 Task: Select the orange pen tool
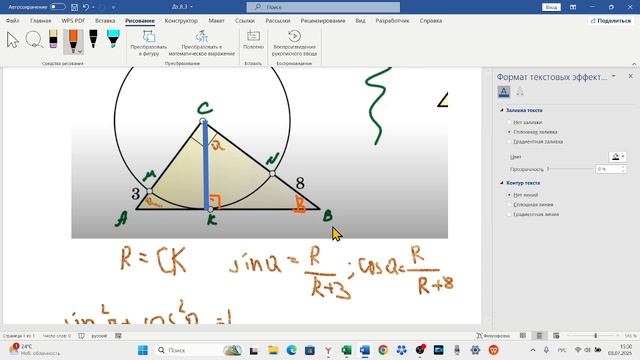pyautogui.click(x=73, y=41)
